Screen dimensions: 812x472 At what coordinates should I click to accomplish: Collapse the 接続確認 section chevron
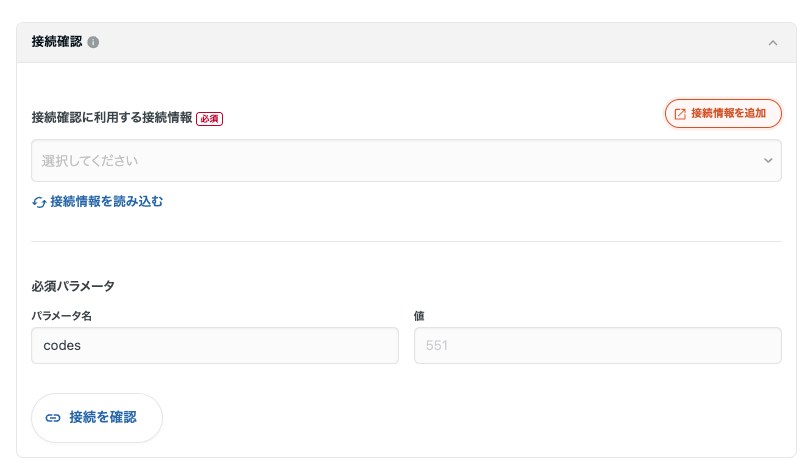[x=772, y=43]
